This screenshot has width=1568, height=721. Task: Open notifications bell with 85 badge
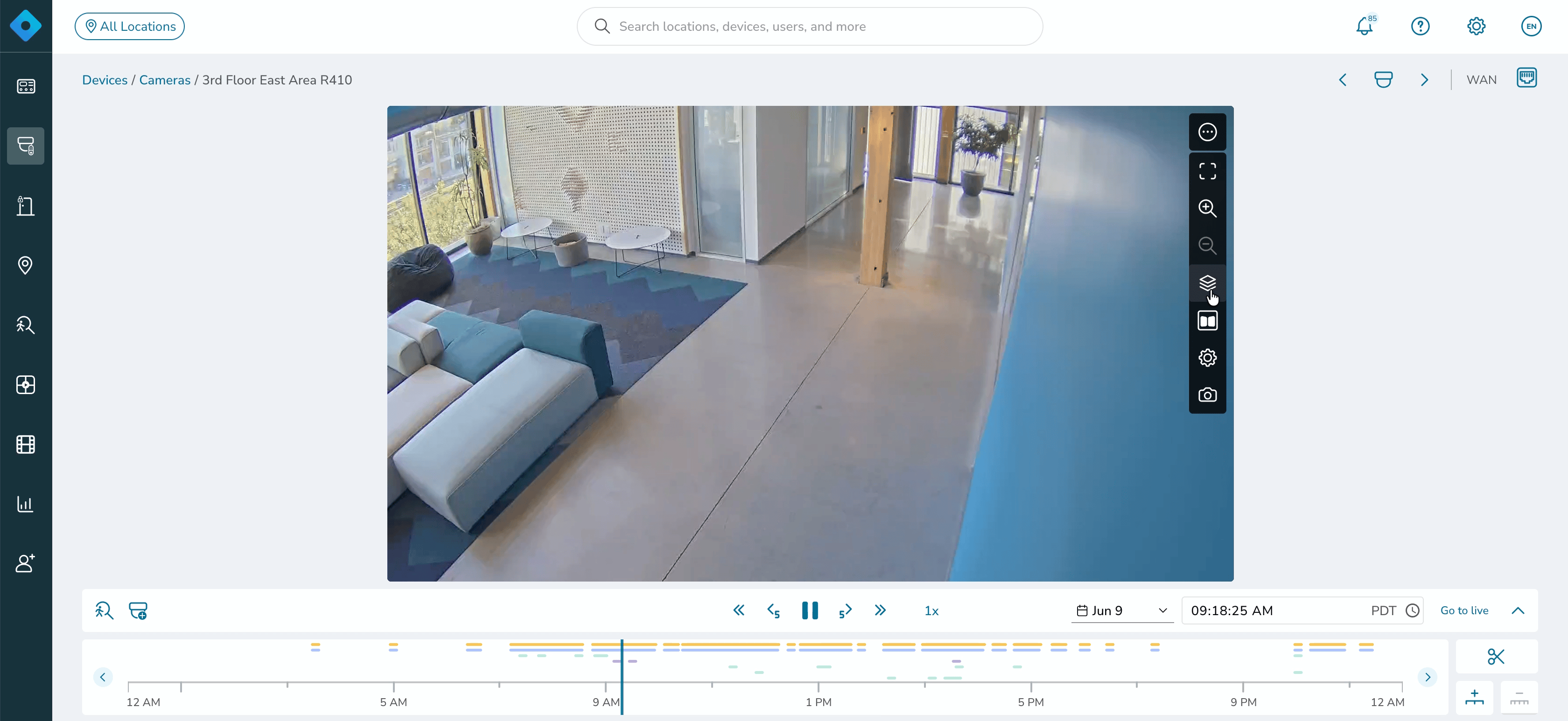(1365, 26)
